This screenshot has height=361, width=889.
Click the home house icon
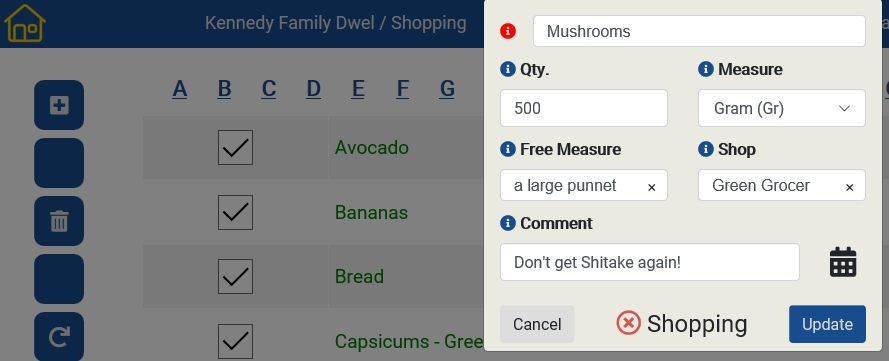[24, 23]
